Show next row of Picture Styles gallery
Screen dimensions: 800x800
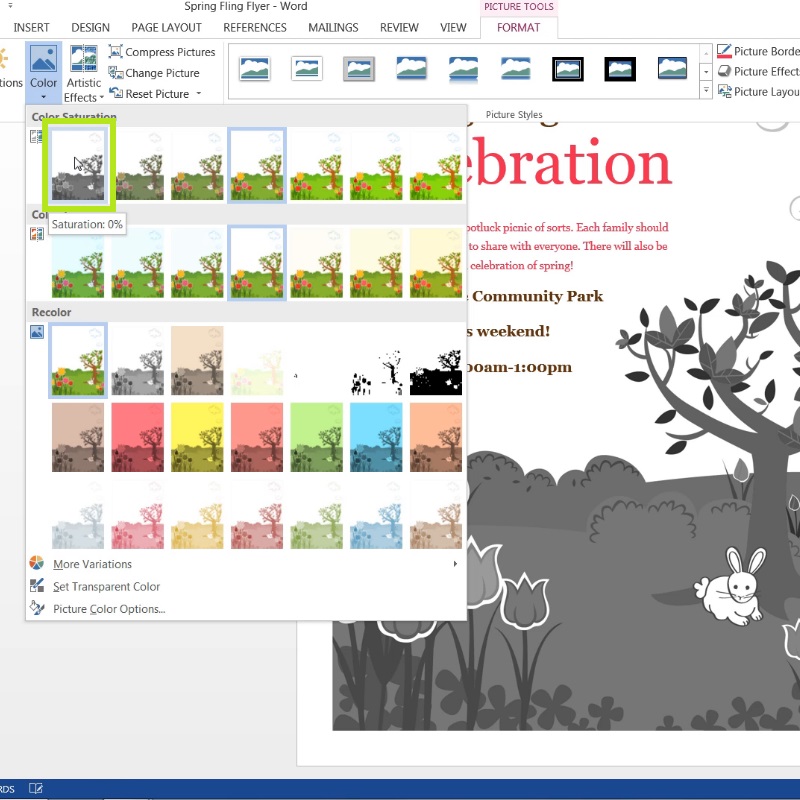706,72
